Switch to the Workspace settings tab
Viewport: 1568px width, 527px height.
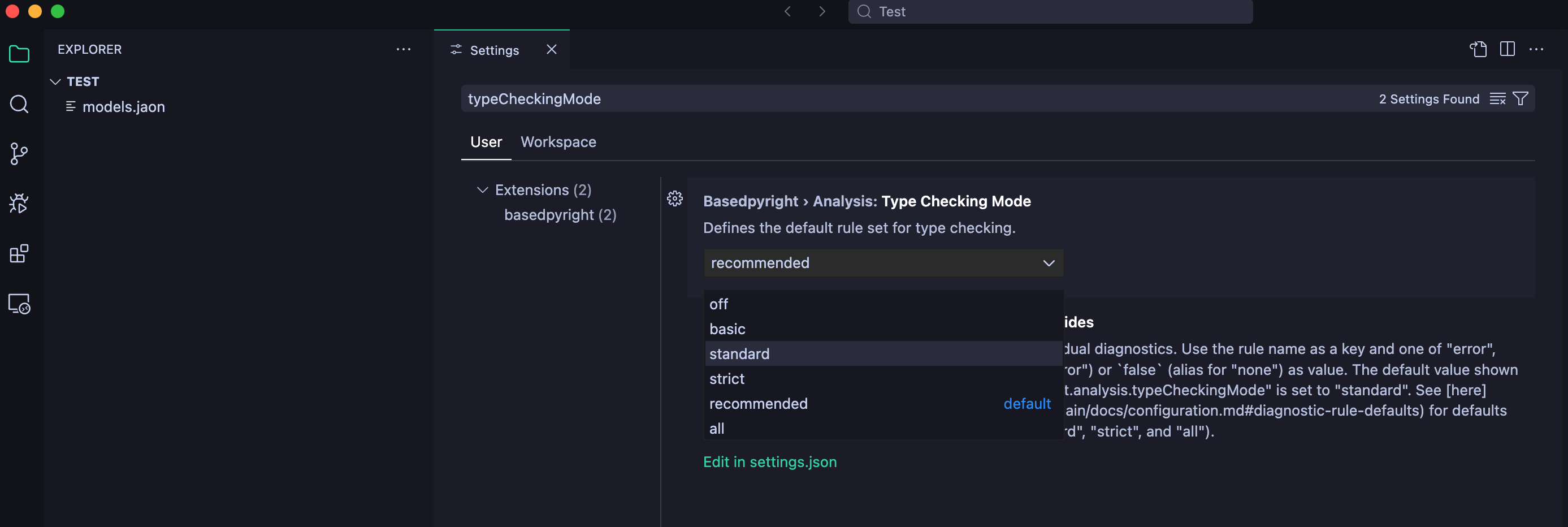(557, 142)
